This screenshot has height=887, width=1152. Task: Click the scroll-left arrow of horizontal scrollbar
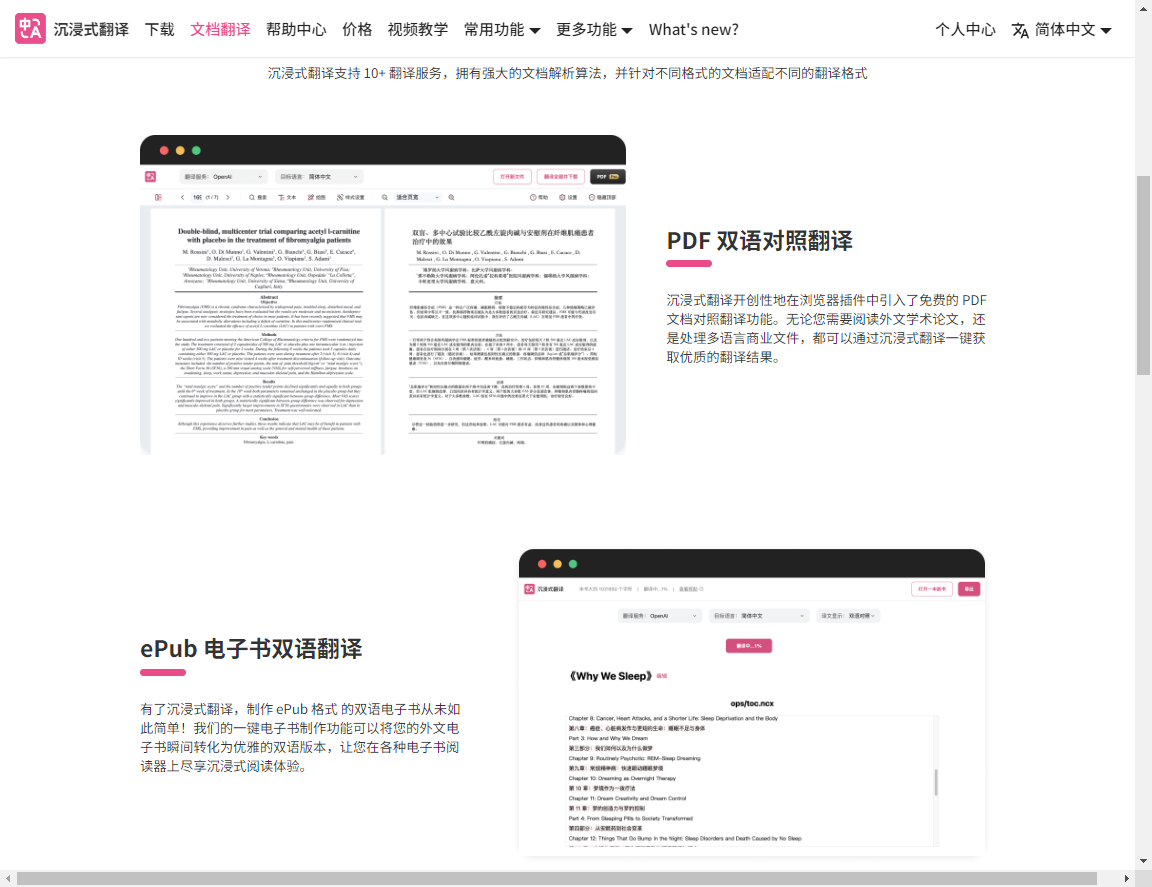7,879
